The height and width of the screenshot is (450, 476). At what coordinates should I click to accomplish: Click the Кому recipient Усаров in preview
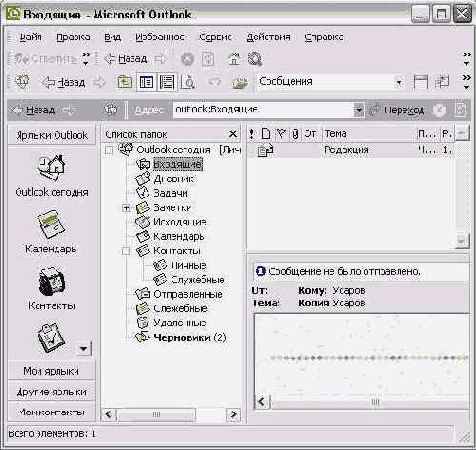click(349, 291)
